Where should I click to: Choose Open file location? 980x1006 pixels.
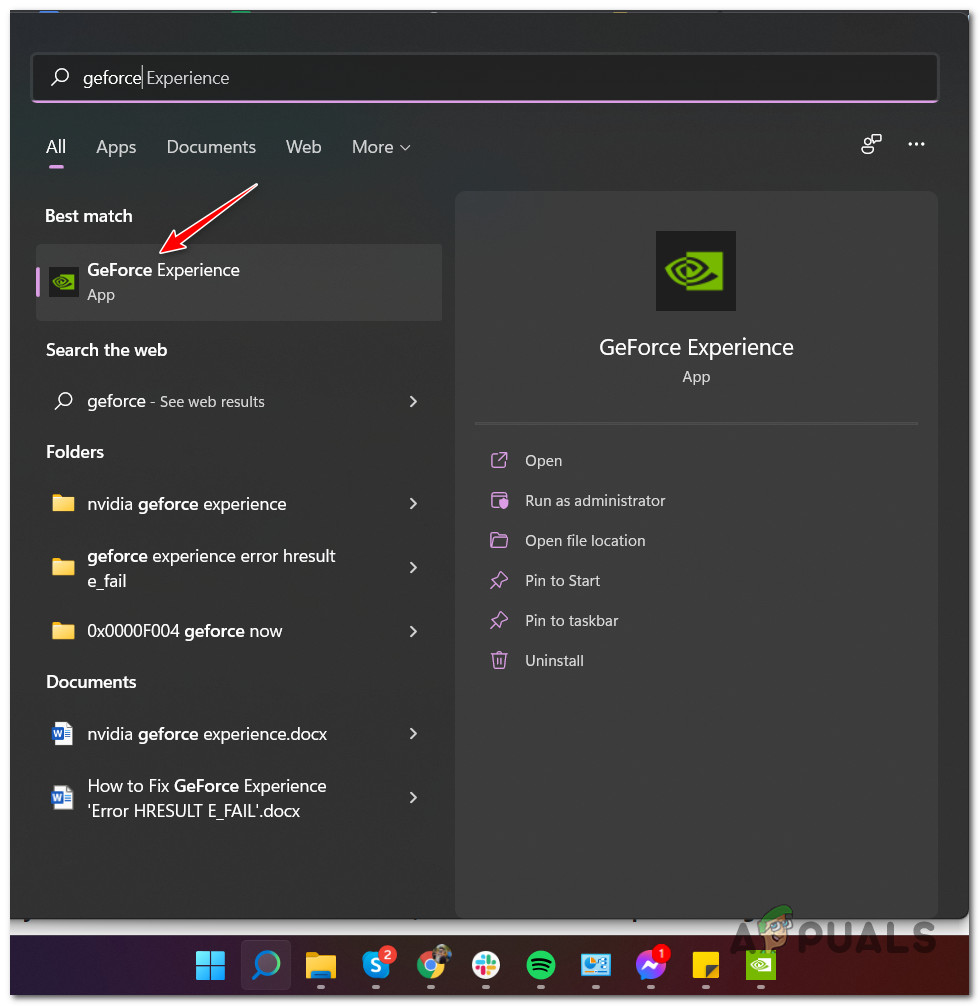pos(585,541)
